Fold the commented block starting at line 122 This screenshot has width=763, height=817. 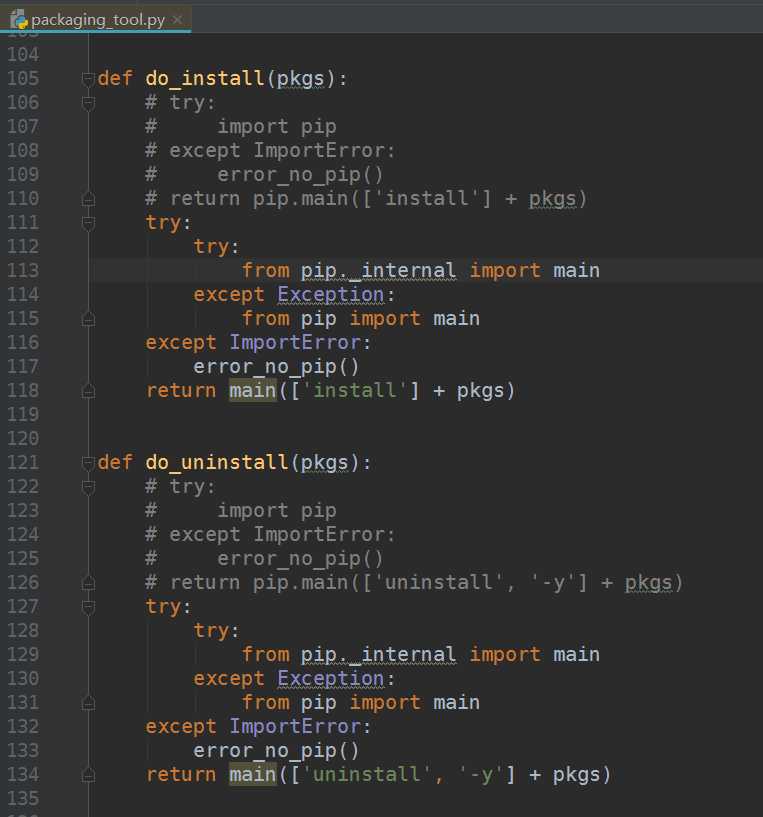(x=88, y=487)
